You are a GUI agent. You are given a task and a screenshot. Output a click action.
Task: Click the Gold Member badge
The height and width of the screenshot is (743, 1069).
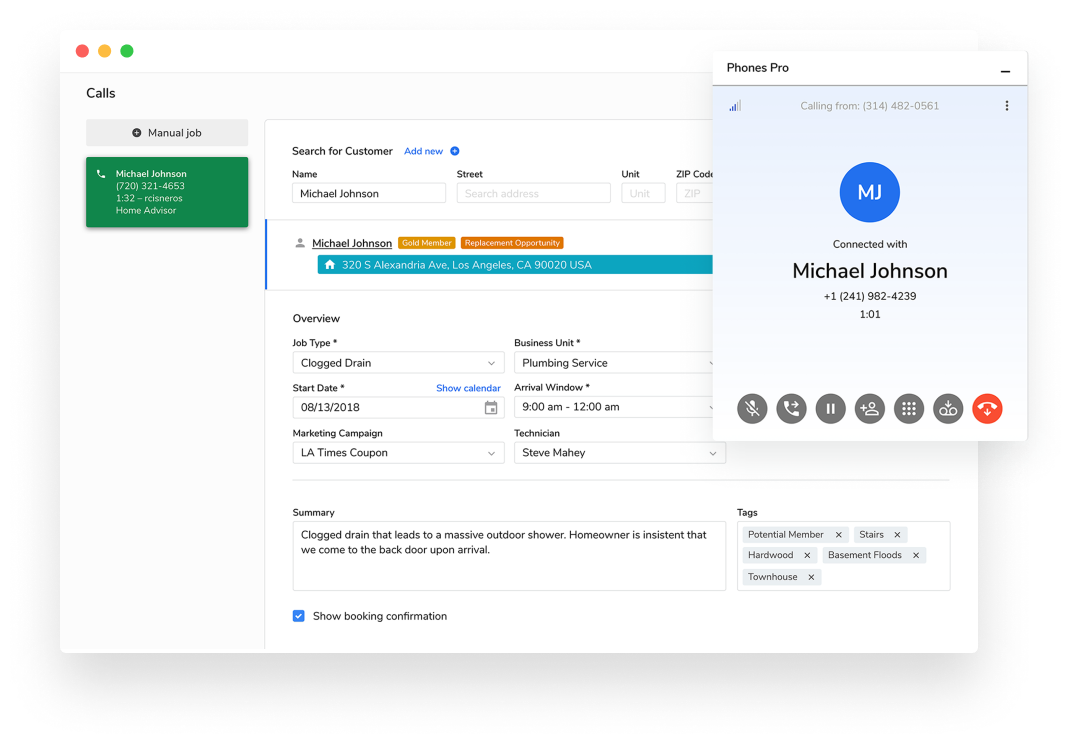click(x=427, y=243)
